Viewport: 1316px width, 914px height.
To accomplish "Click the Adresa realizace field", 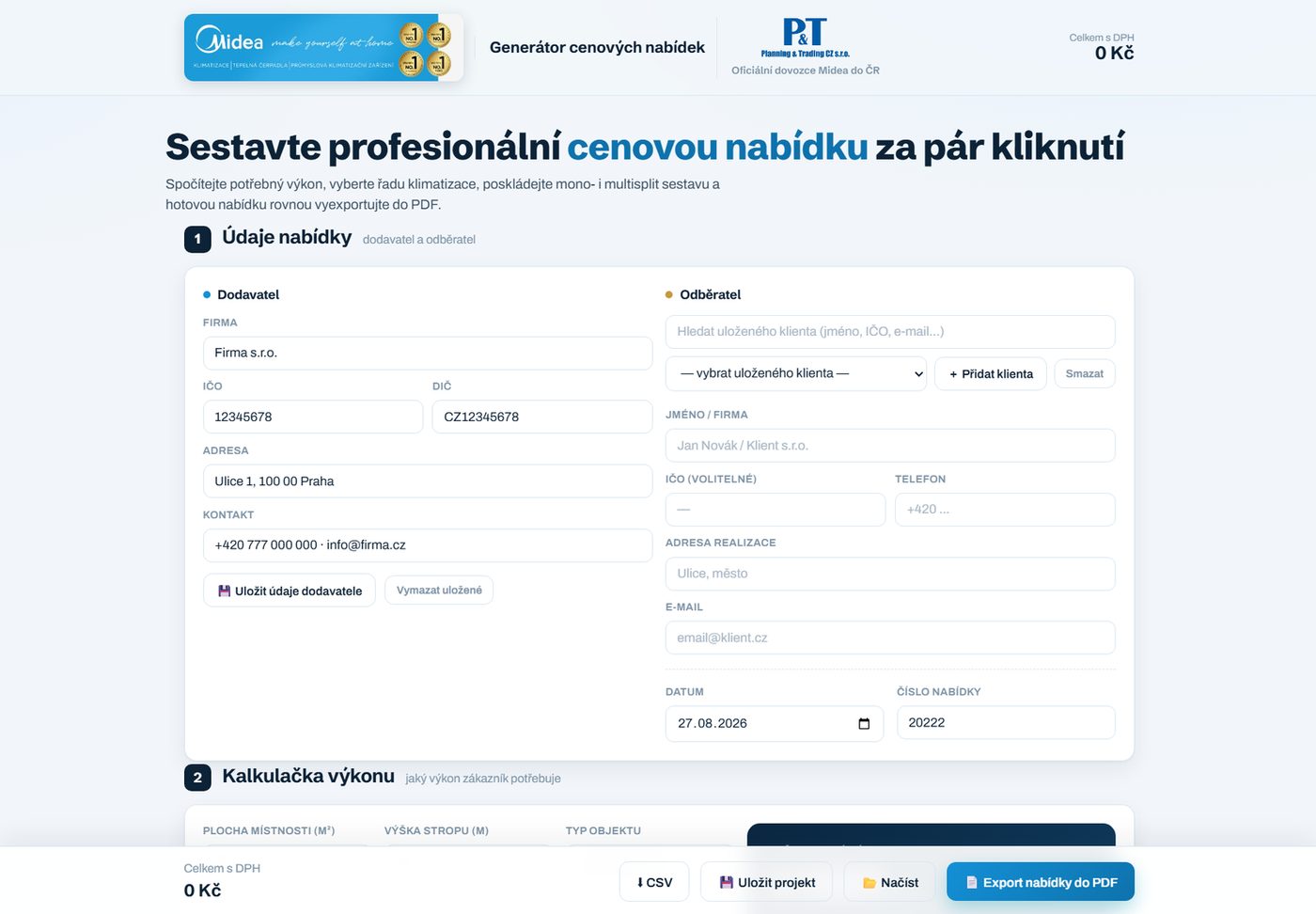I will point(890,574).
